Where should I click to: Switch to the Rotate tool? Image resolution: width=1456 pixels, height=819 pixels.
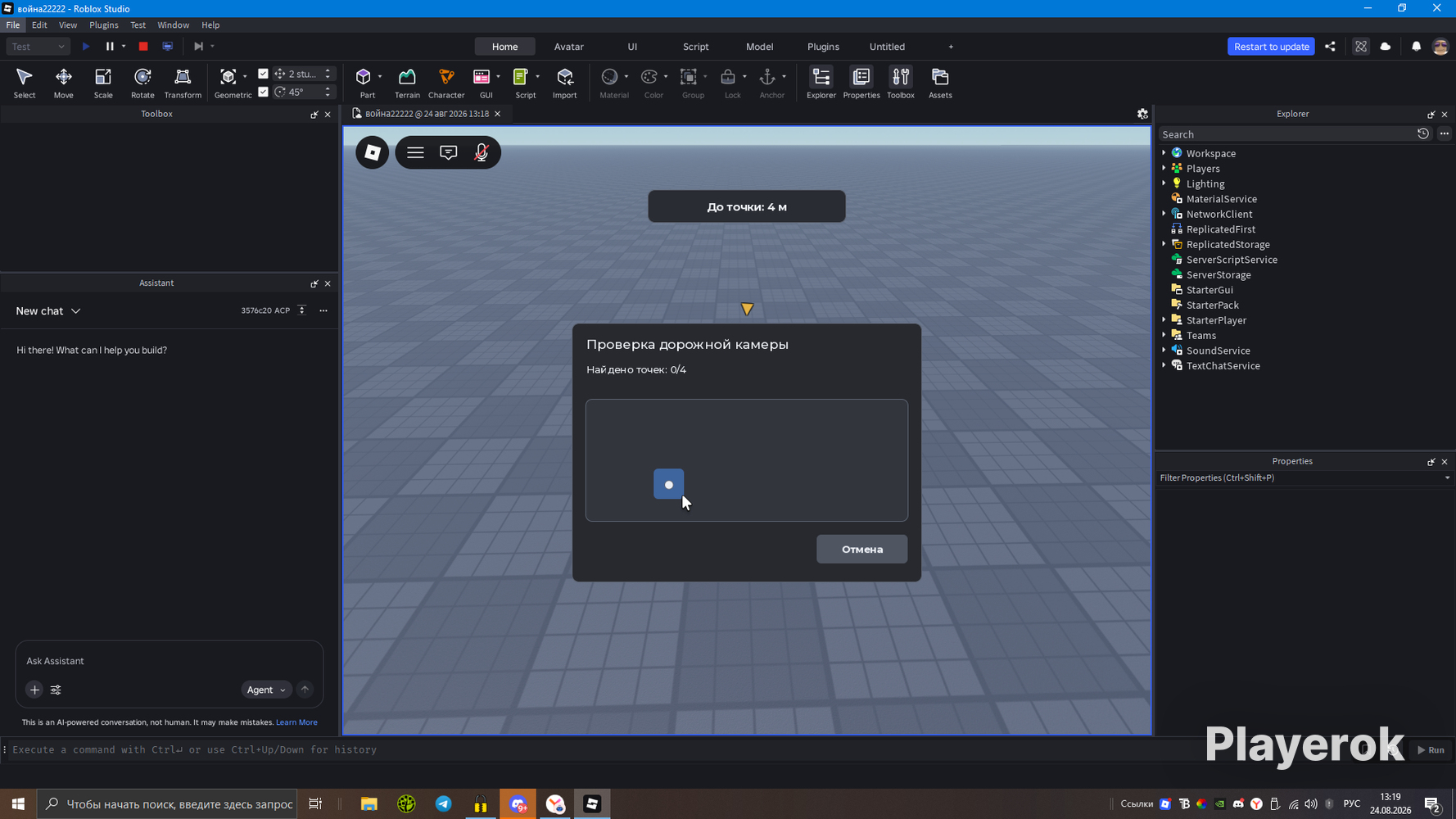pyautogui.click(x=142, y=83)
